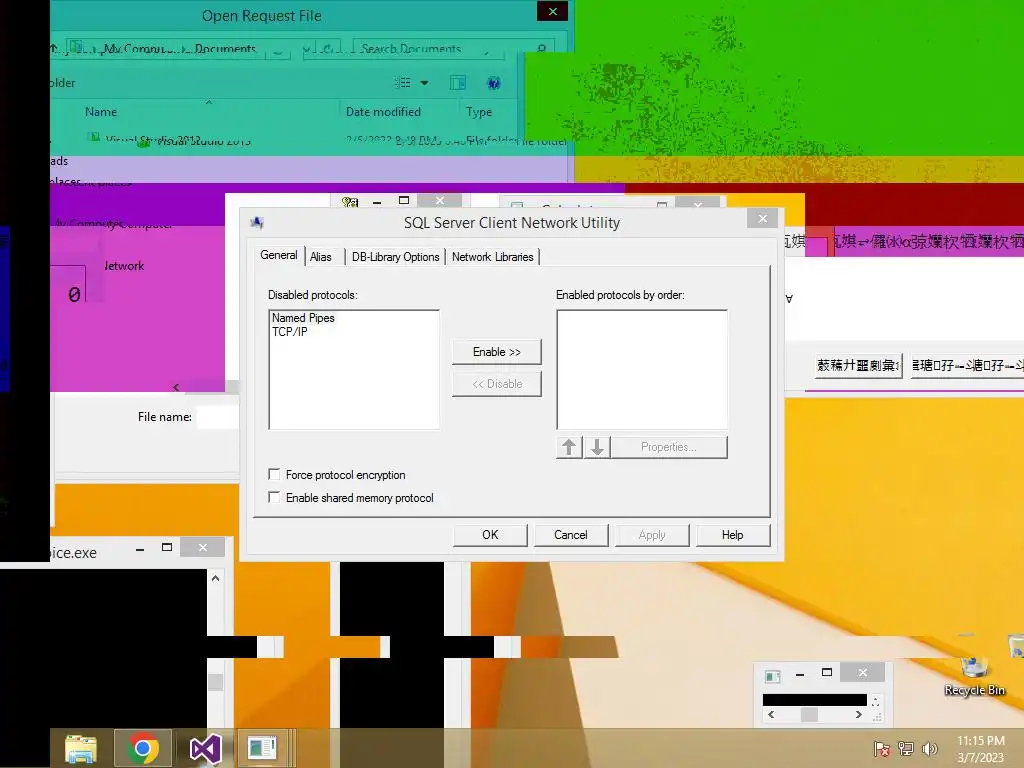Click the << Disable button
Image resolution: width=1024 pixels, height=768 pixels.
496,384
